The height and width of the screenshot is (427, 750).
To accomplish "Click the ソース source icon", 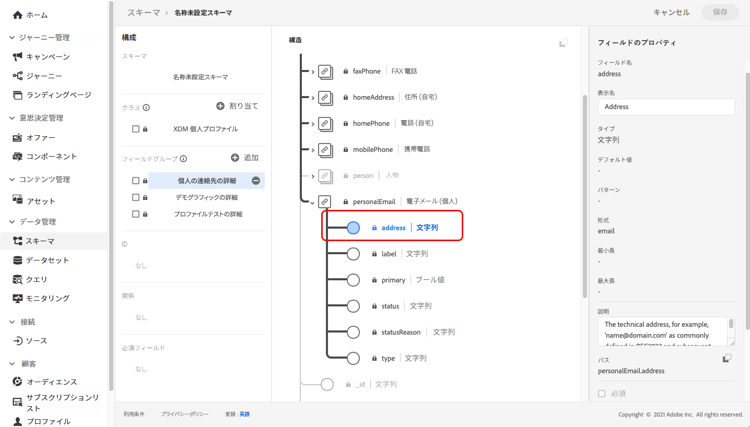I will coord(18,340).
